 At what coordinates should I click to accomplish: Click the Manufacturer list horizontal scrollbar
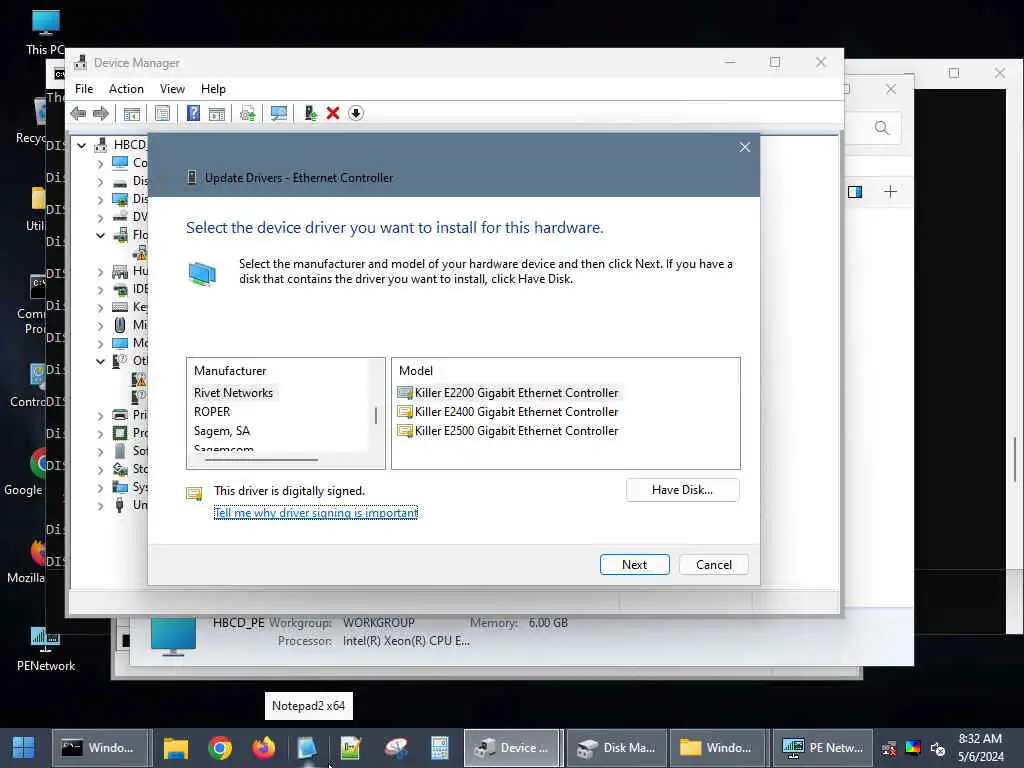[x=261, y=460]
